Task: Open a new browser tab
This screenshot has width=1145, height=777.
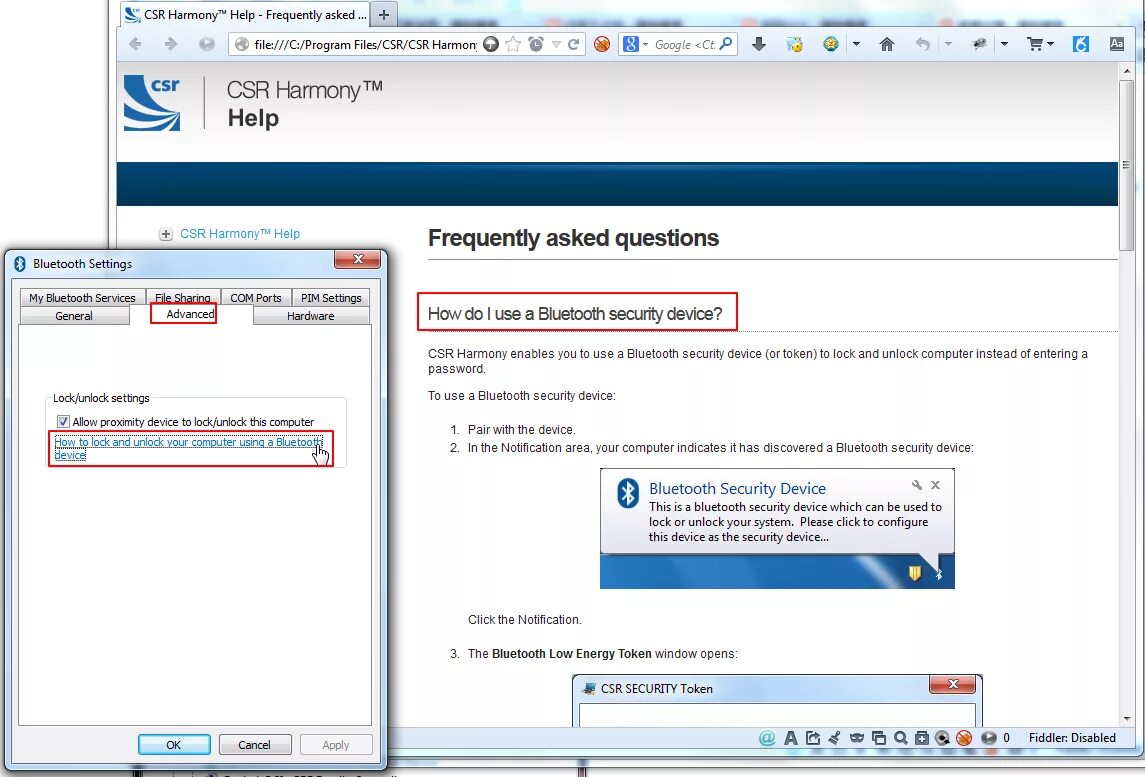Action: click(x=383, y=15)
